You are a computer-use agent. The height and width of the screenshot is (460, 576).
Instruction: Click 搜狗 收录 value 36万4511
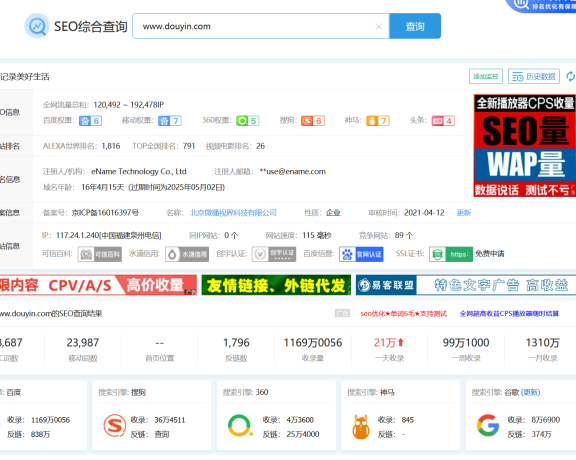tap(170, 420)
